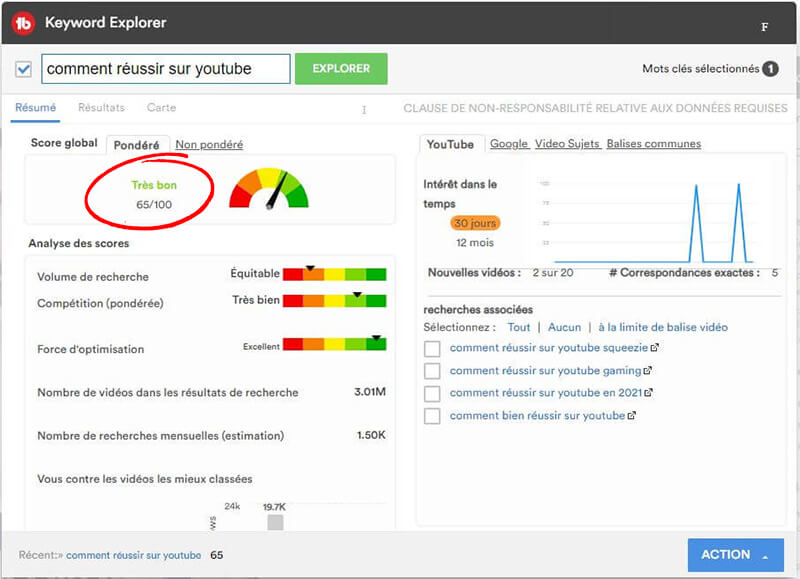Expand the ACTION dropdown button
Screen dimensions: 800x579
(x=735, y=555)
